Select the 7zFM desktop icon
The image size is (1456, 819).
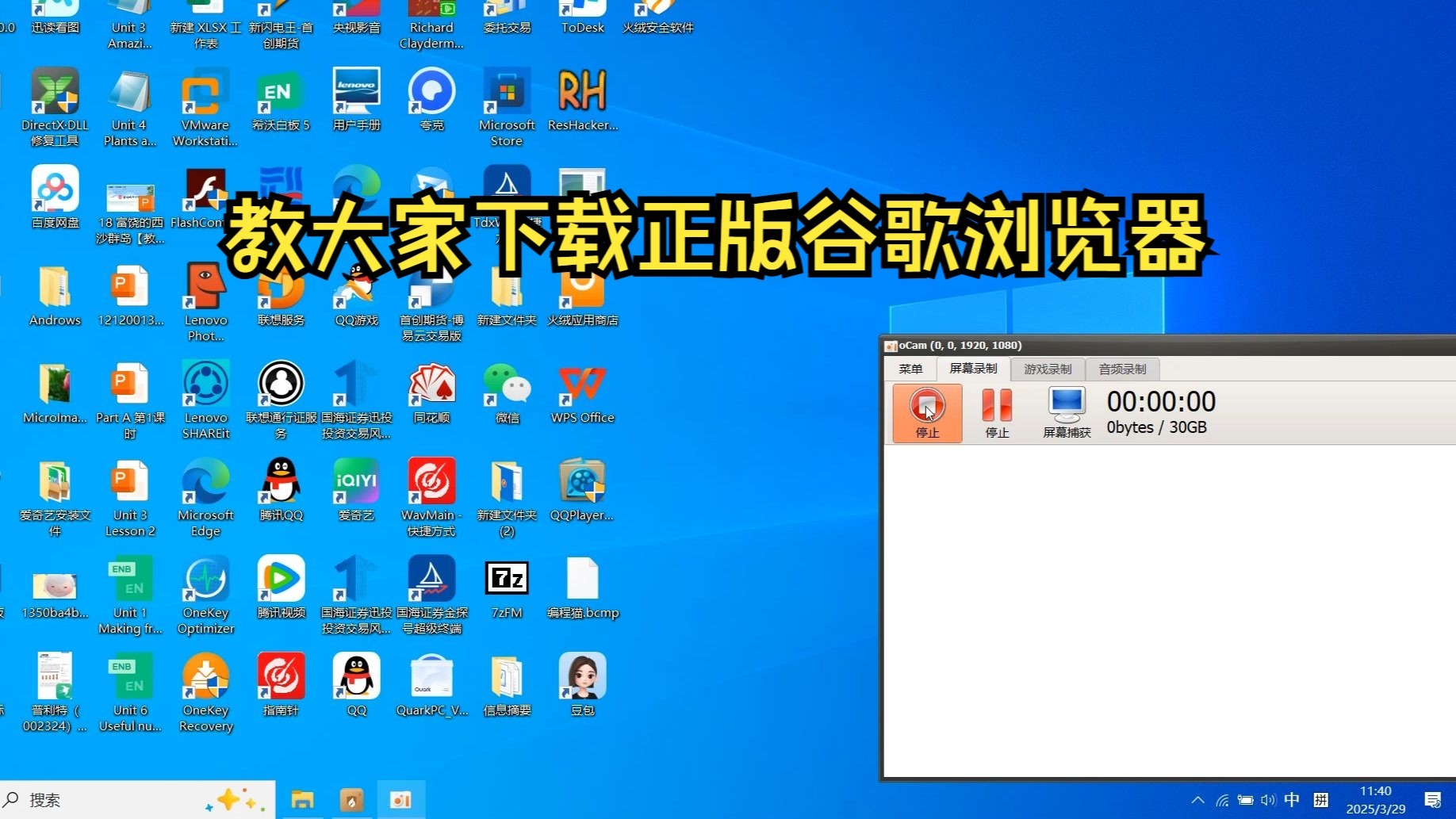[507, 588]
